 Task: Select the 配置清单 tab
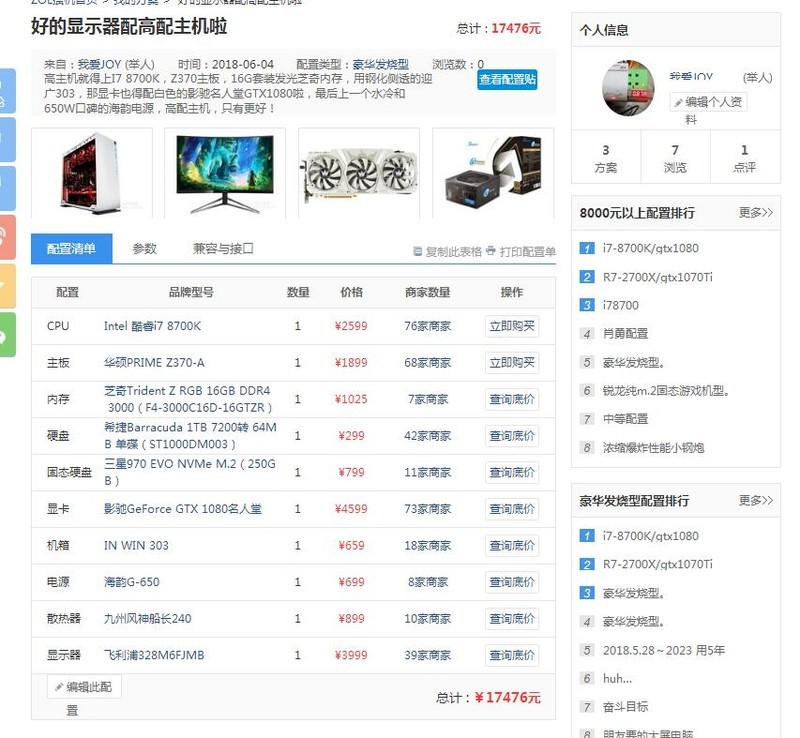71,249
